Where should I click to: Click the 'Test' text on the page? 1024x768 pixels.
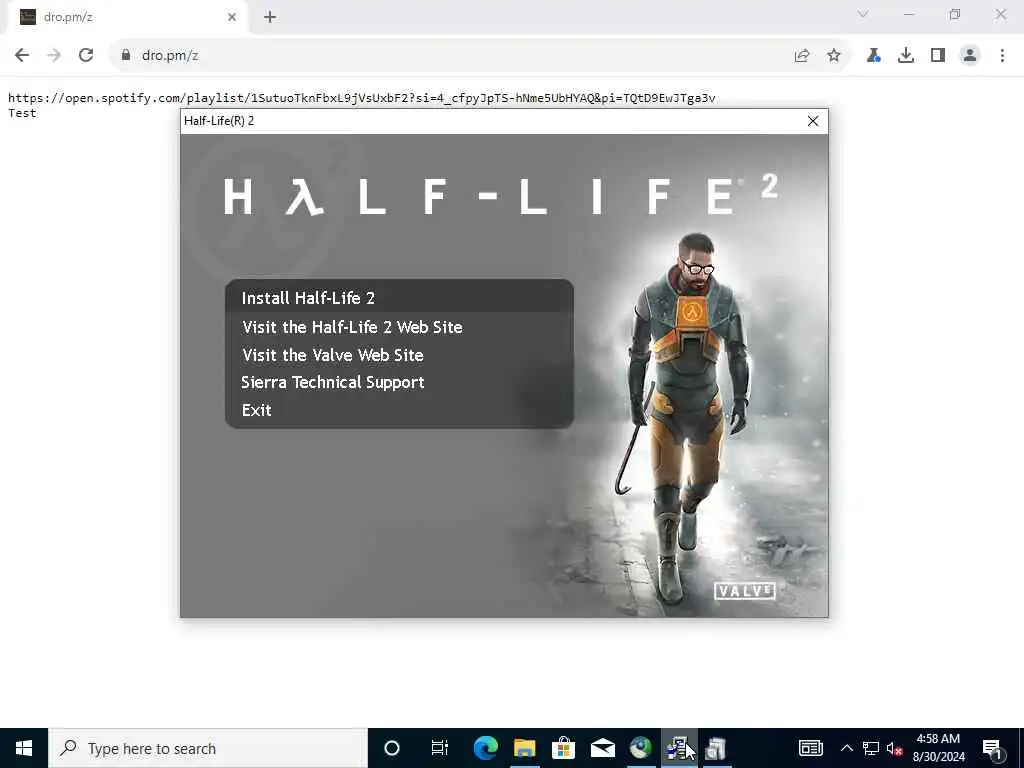point(22,113)
